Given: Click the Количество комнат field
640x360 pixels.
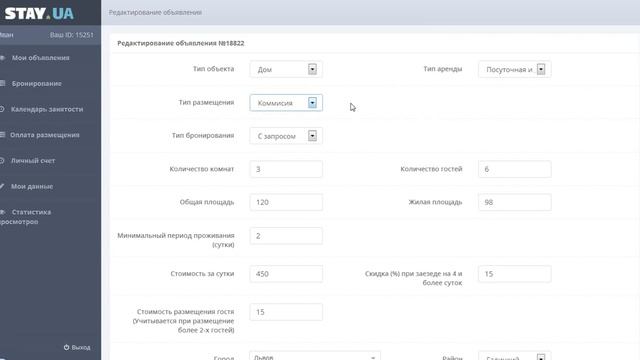Looking at the screenshot, I should tap(286, 169).
